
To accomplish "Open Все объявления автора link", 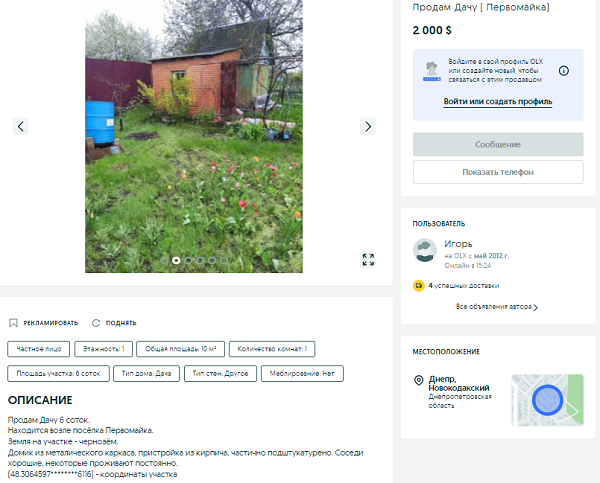I will pos(497,307).
